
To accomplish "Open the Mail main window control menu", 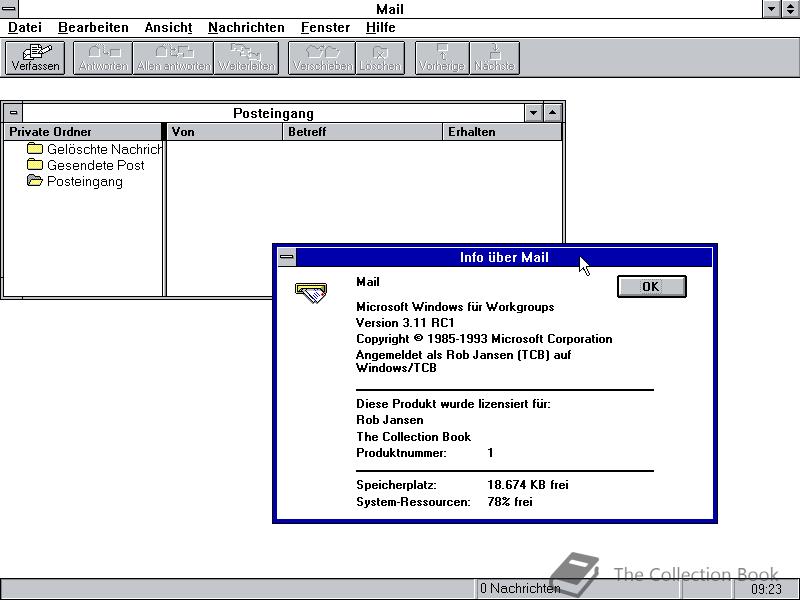I will 9,9.
